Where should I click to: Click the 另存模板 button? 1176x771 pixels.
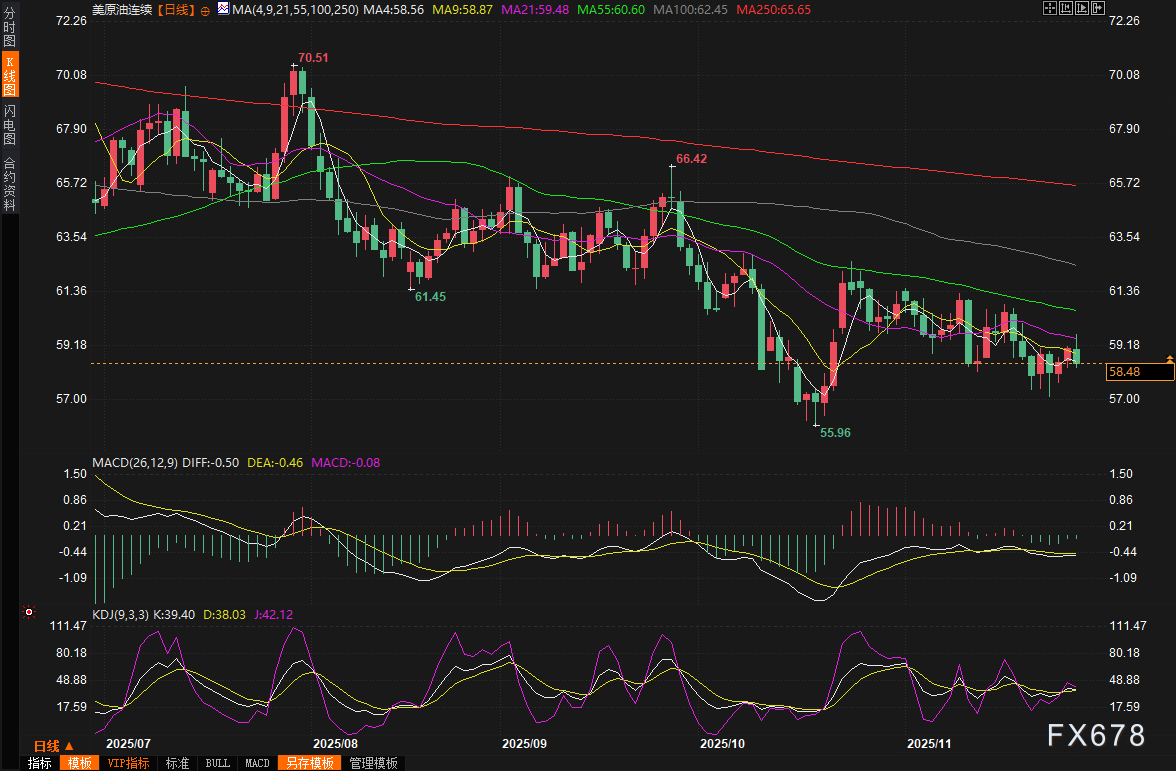pyautogui.click(x=309, y=763)
